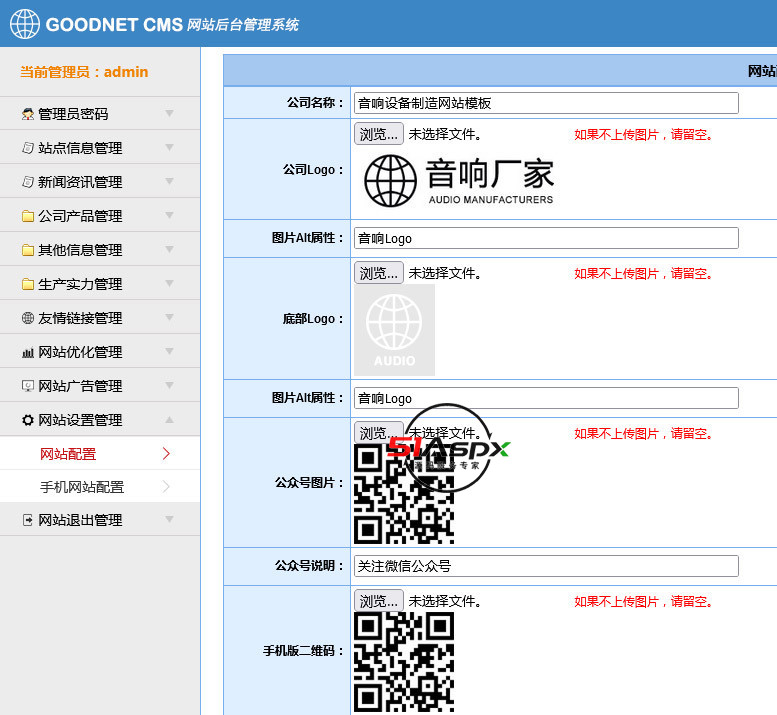Click the 图片Alt属性 field under 公司Logo
The image size is (777, 715).
coord(546,238)
